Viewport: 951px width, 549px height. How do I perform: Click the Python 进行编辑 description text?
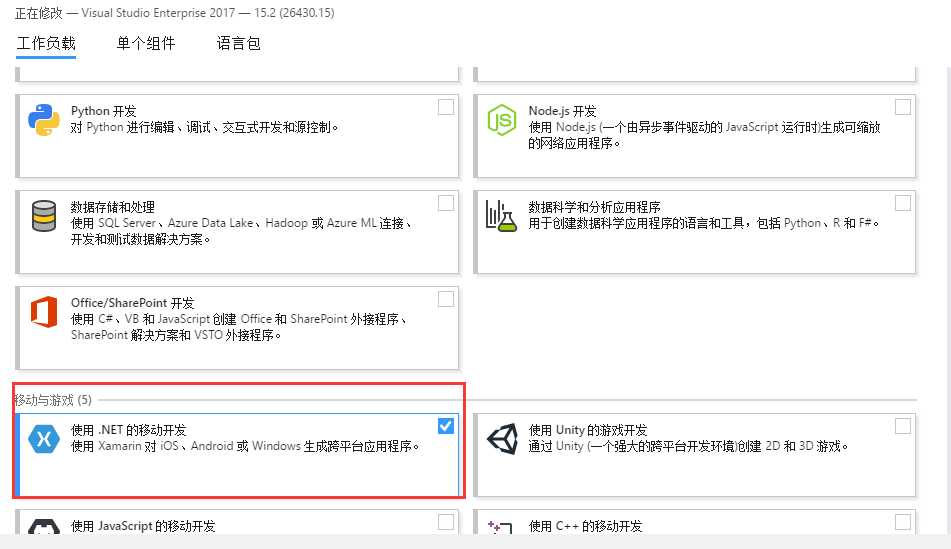[x=204, y=127]
